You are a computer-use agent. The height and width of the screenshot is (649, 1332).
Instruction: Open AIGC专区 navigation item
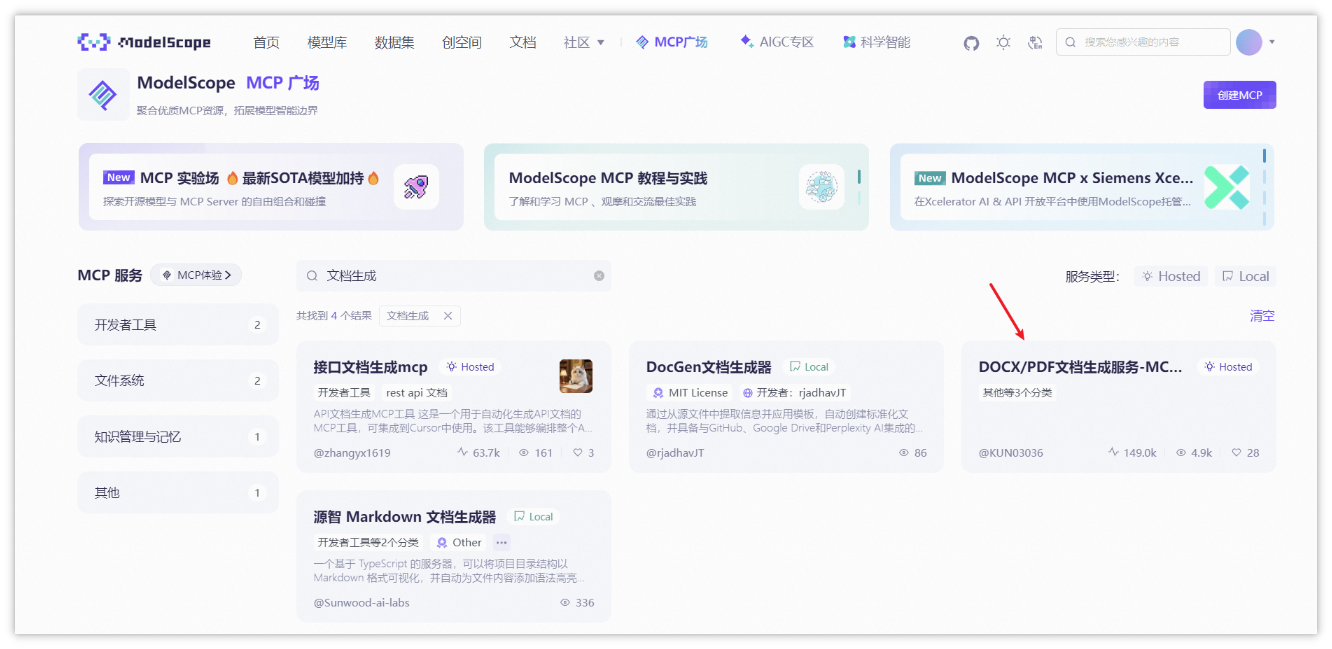[x=777, y=42]
